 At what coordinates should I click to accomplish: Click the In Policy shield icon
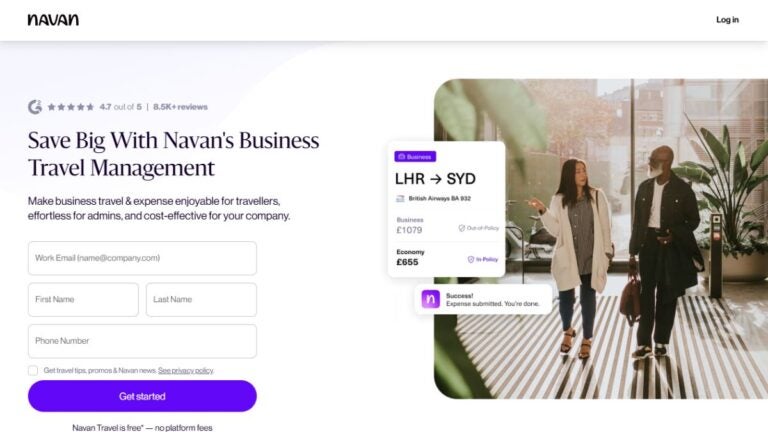(x=471, y=260)
